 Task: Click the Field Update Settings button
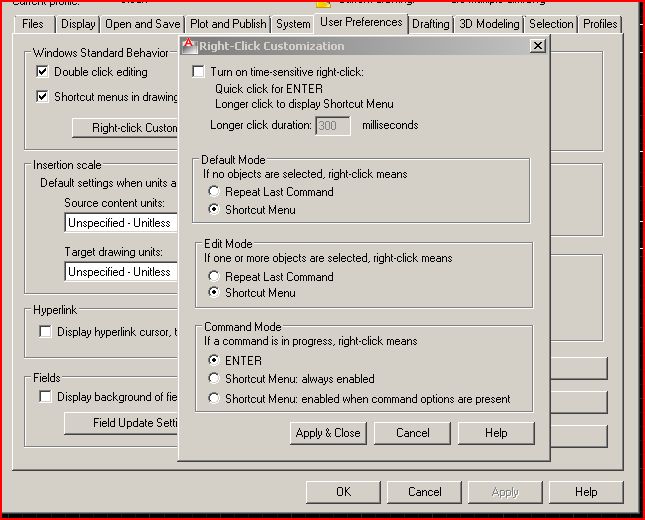(121, 423)
